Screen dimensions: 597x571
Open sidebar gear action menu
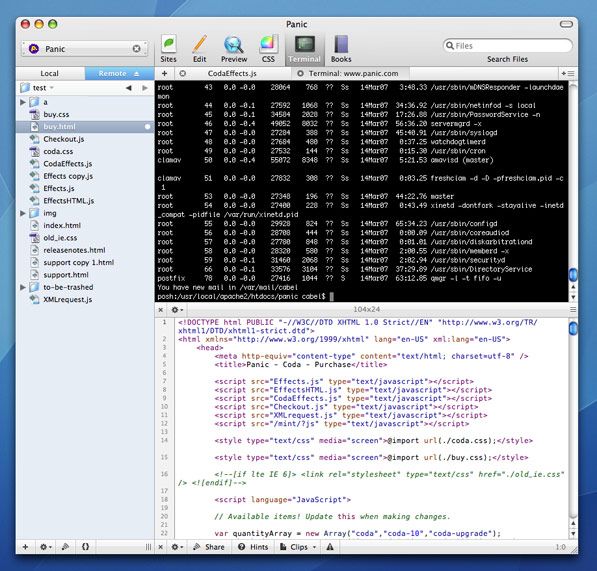pos(46,547)
